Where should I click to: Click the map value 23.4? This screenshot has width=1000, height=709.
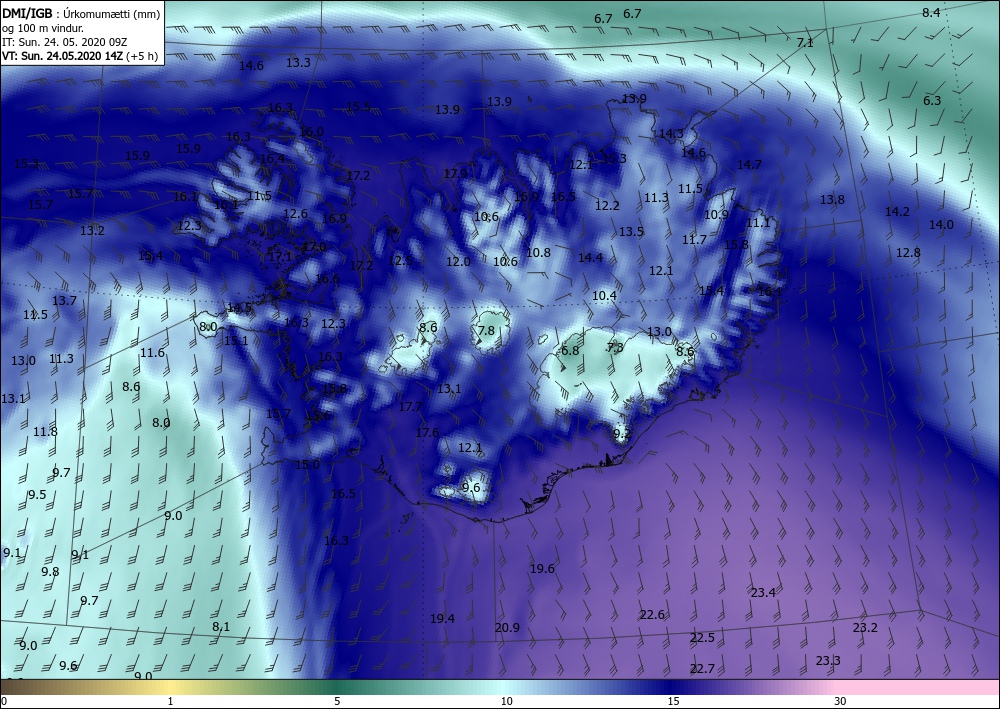tap(763, 592)
